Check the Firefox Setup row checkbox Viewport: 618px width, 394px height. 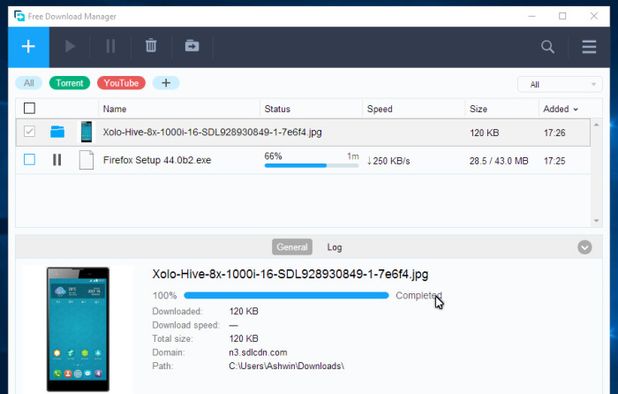pos(30,160)
